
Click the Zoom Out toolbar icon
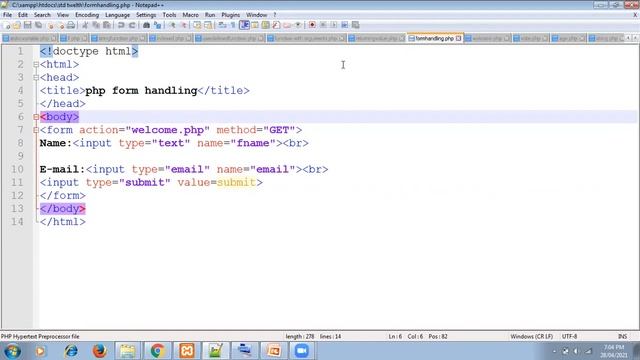coord(183,25)
